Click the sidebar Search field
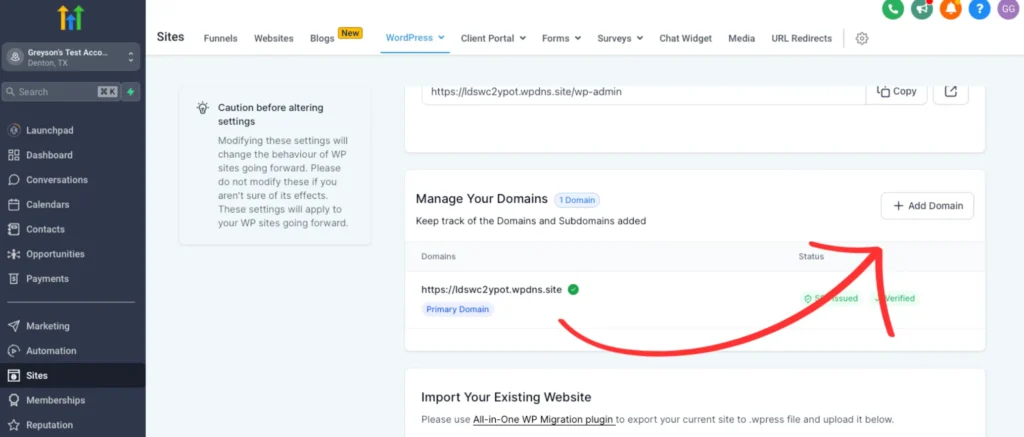Screen dimensions: 1024x437 tap(61, 92)
